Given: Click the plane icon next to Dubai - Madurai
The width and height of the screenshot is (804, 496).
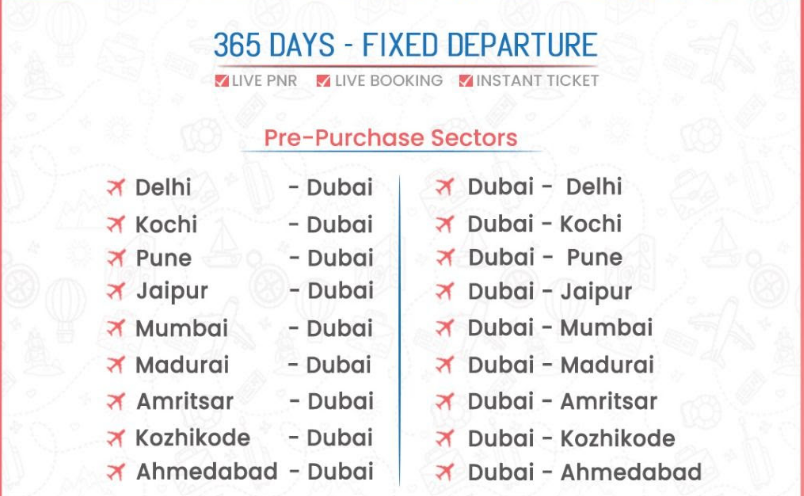Looking at the screenshot, I should pos(445,365).
